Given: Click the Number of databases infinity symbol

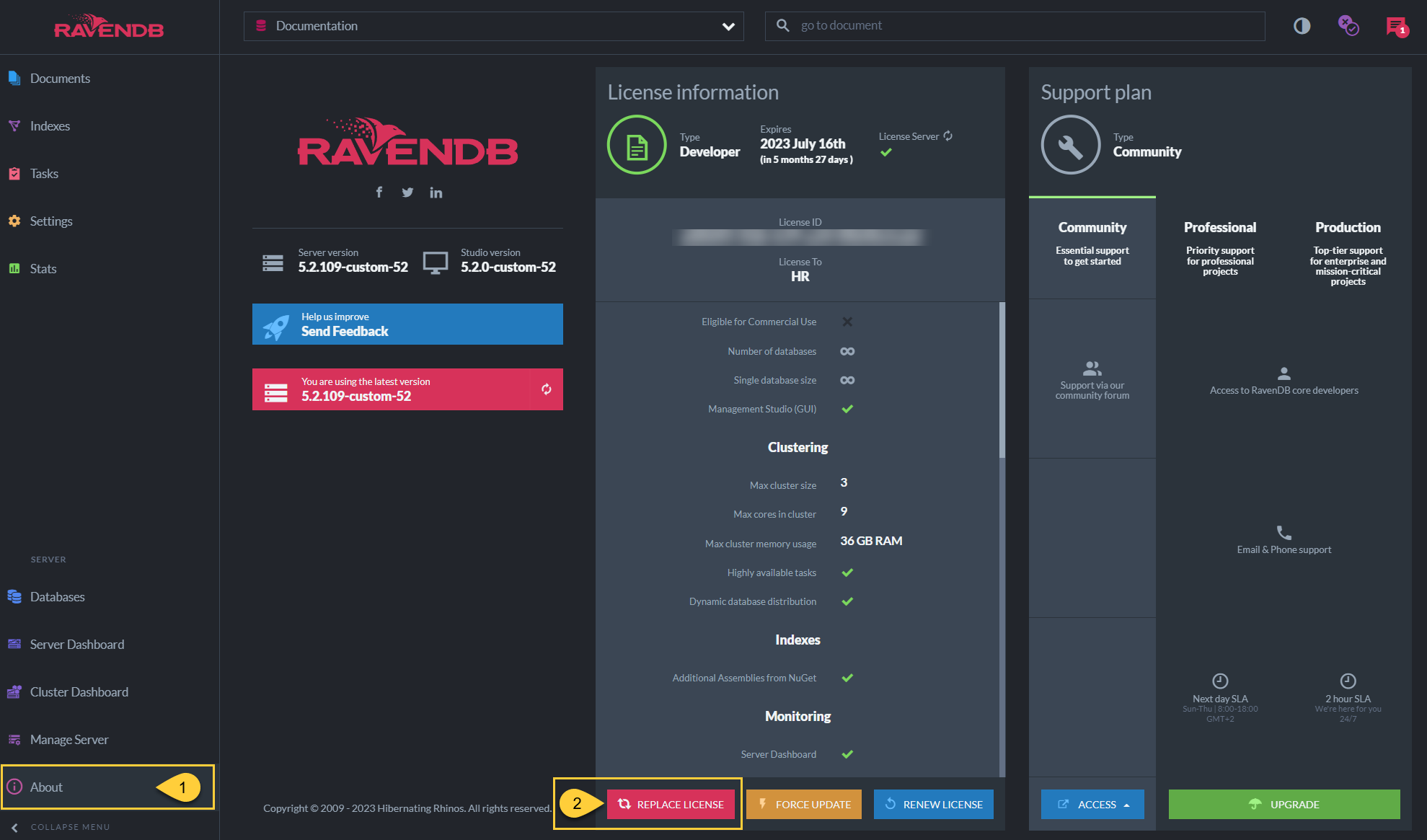Looking at the screenshot, I should click(847, 351).
